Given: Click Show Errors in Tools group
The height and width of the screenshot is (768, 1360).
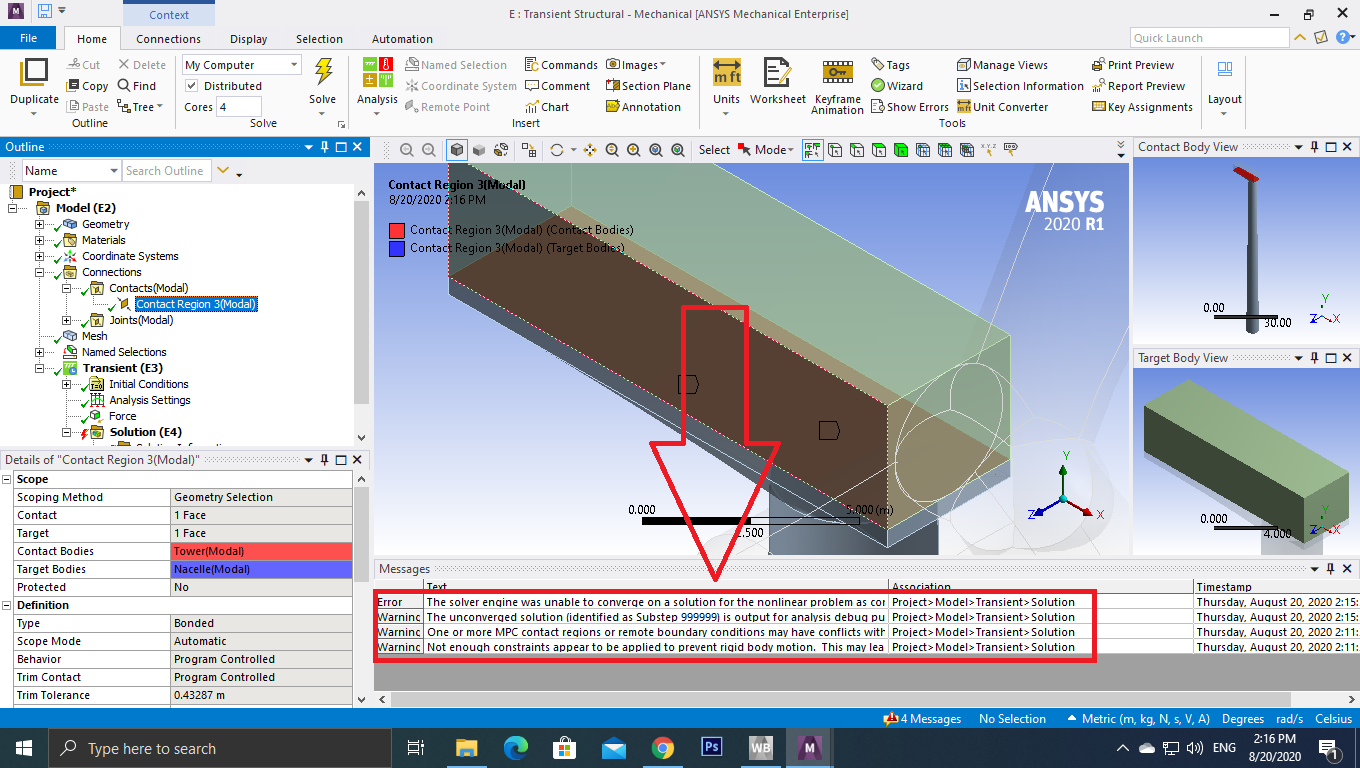Looking at the screenshot, I should pyautogui.click(x=909, y=107).
